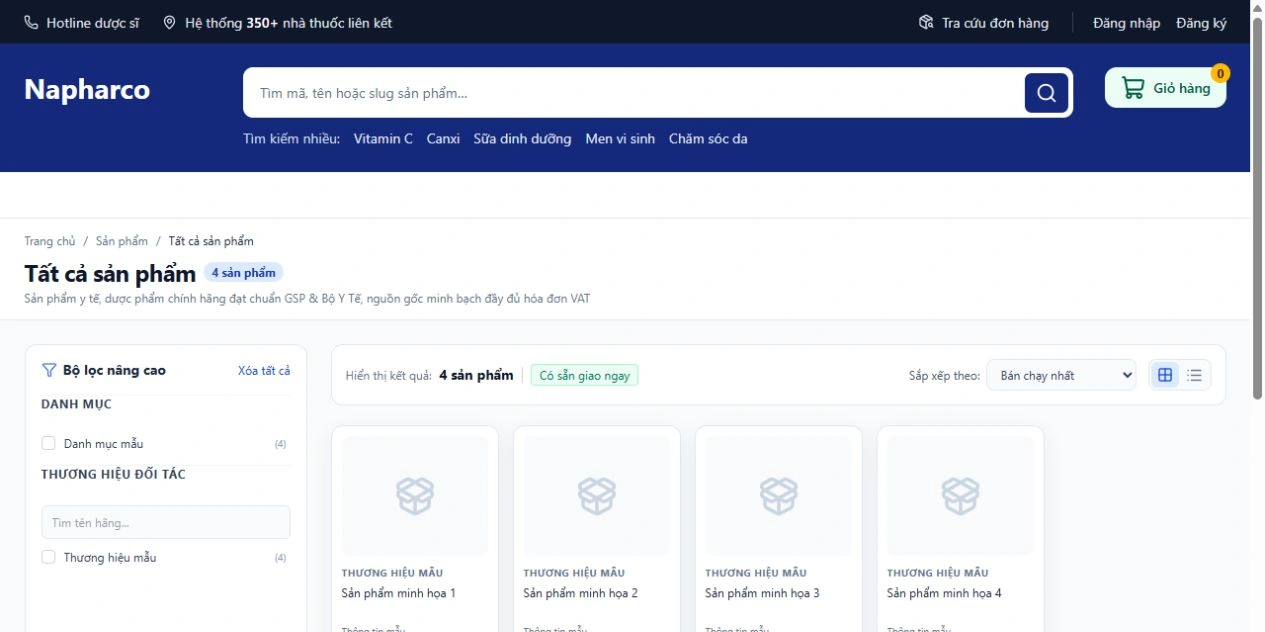Focus the product search field
Viewport: 1265px width, 632px height.
[x=634, y=93]
